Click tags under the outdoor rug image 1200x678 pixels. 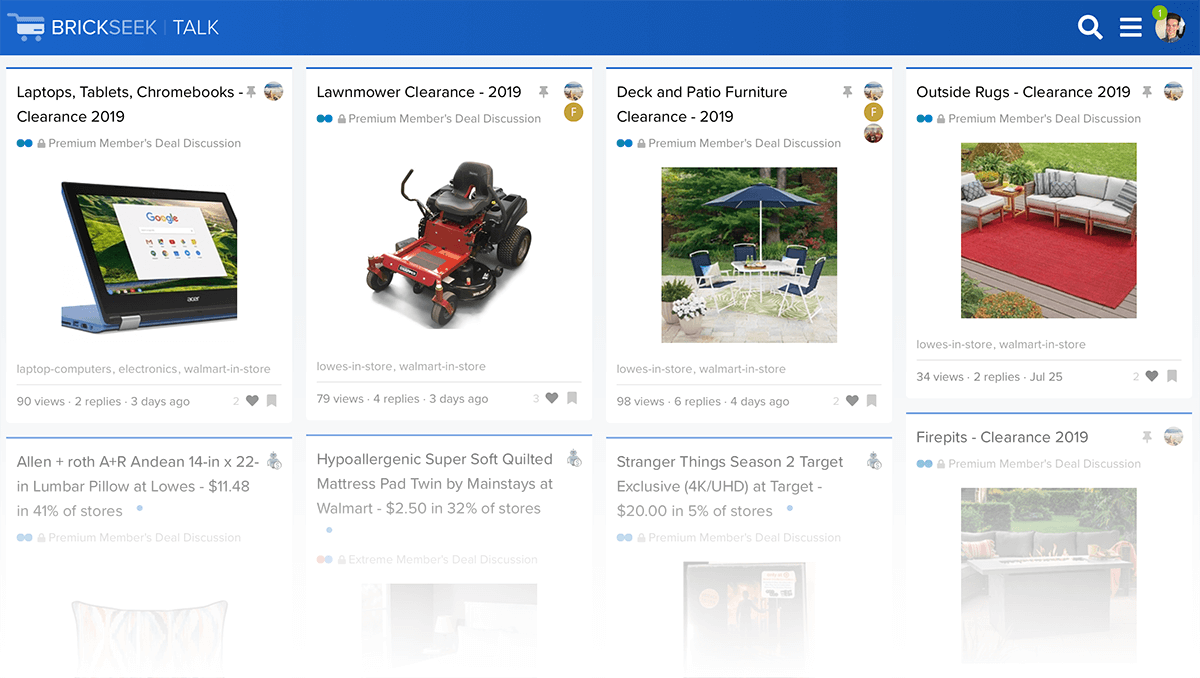point(1001,344)
